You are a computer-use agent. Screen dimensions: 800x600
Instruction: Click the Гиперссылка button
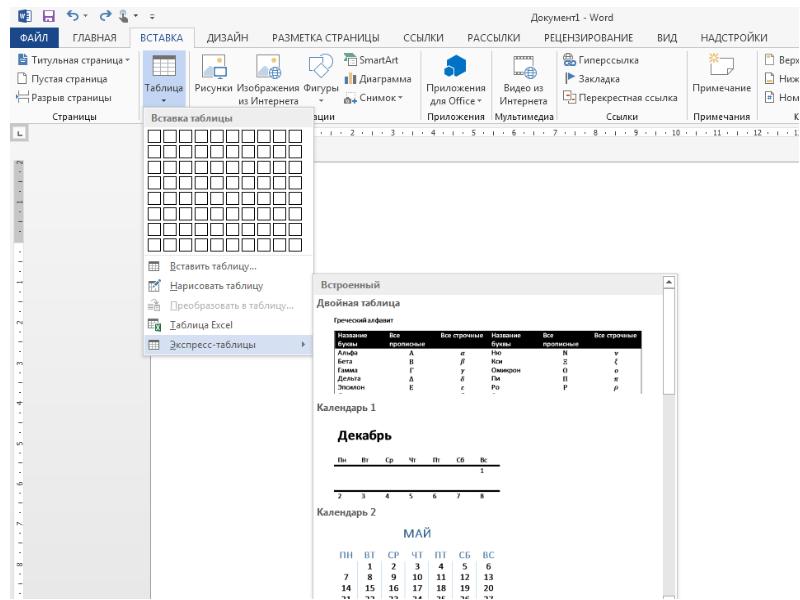point(601,60)
